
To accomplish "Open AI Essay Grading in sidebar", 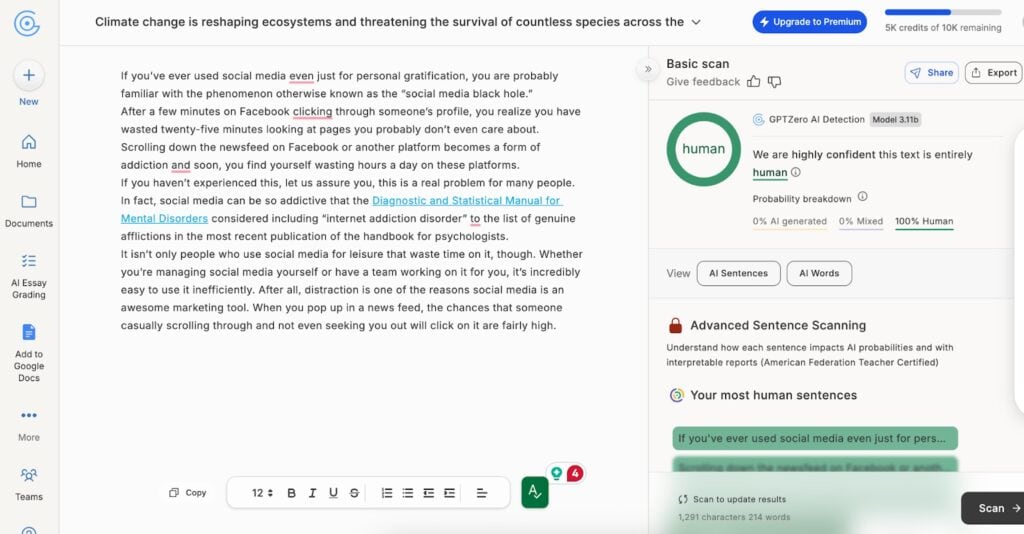I will pyautogui.click(x=29, y=277).
